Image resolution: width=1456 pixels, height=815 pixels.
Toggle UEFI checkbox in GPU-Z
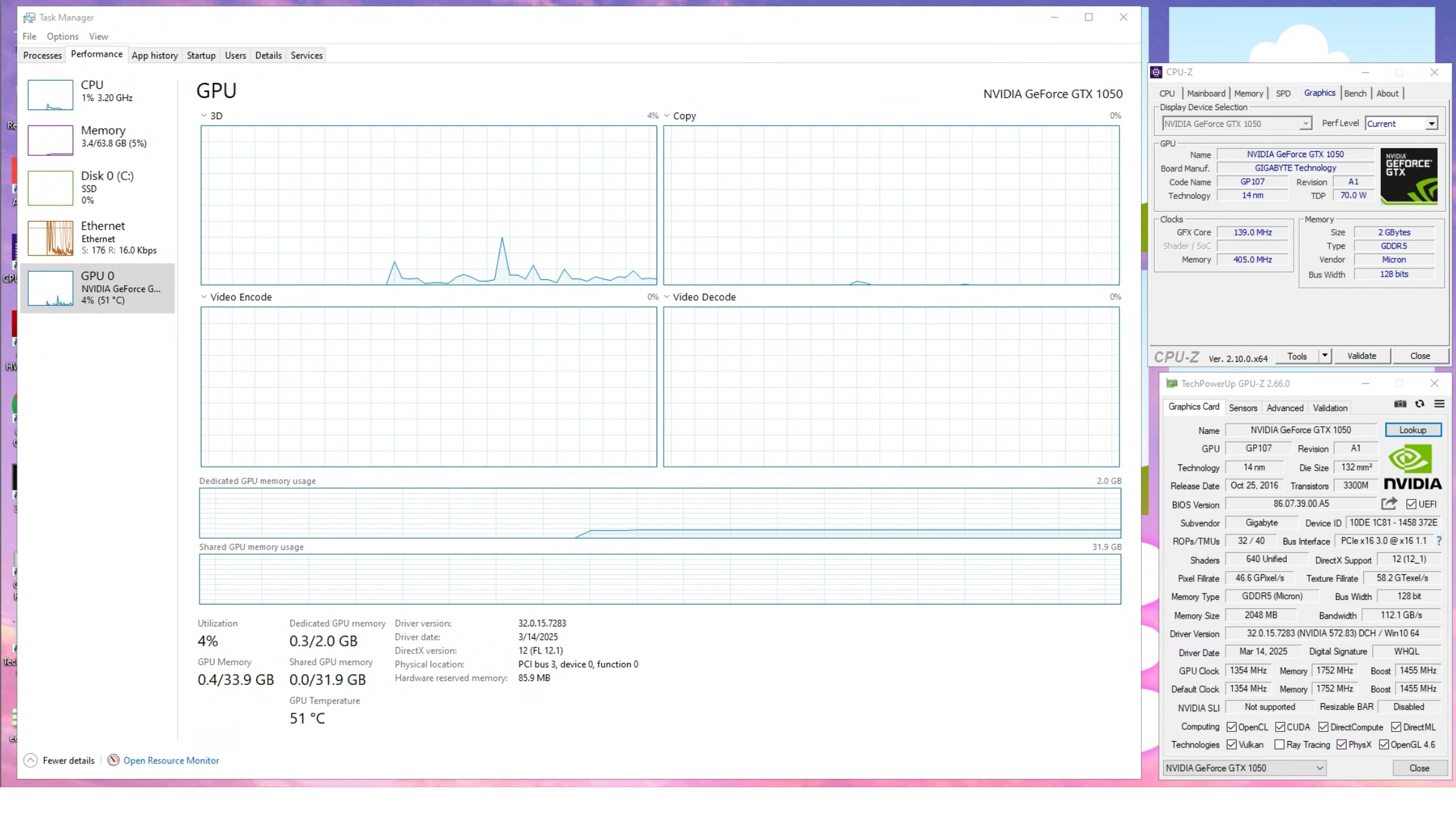click(1411, 504)
